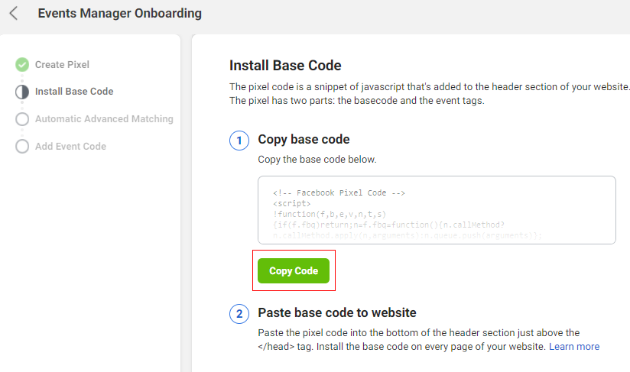Click the '<script>' line in the code
This screenshot has width=630, height=372.
[292, 203]
